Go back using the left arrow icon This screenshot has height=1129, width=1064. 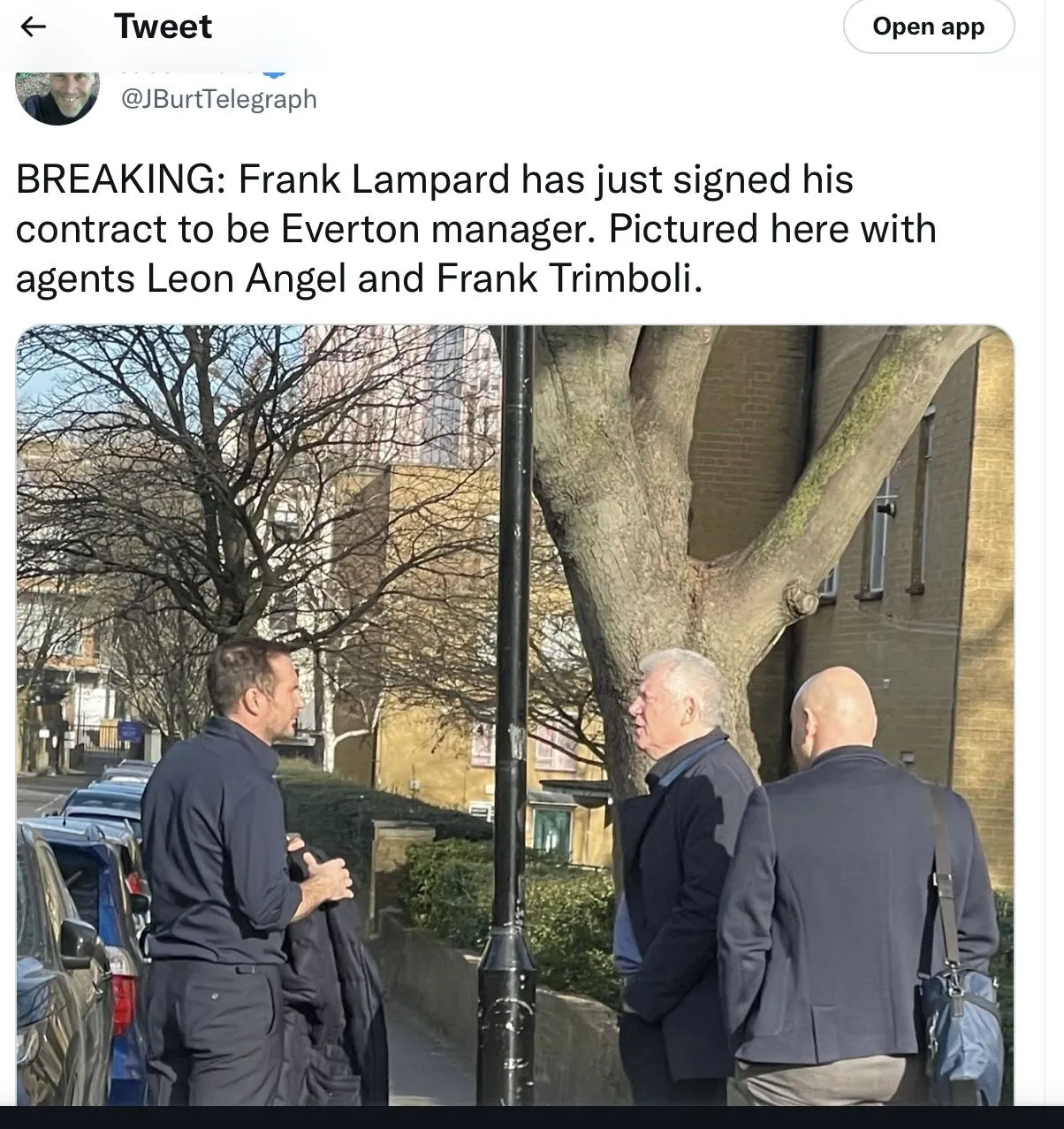(x=34, y=27)
